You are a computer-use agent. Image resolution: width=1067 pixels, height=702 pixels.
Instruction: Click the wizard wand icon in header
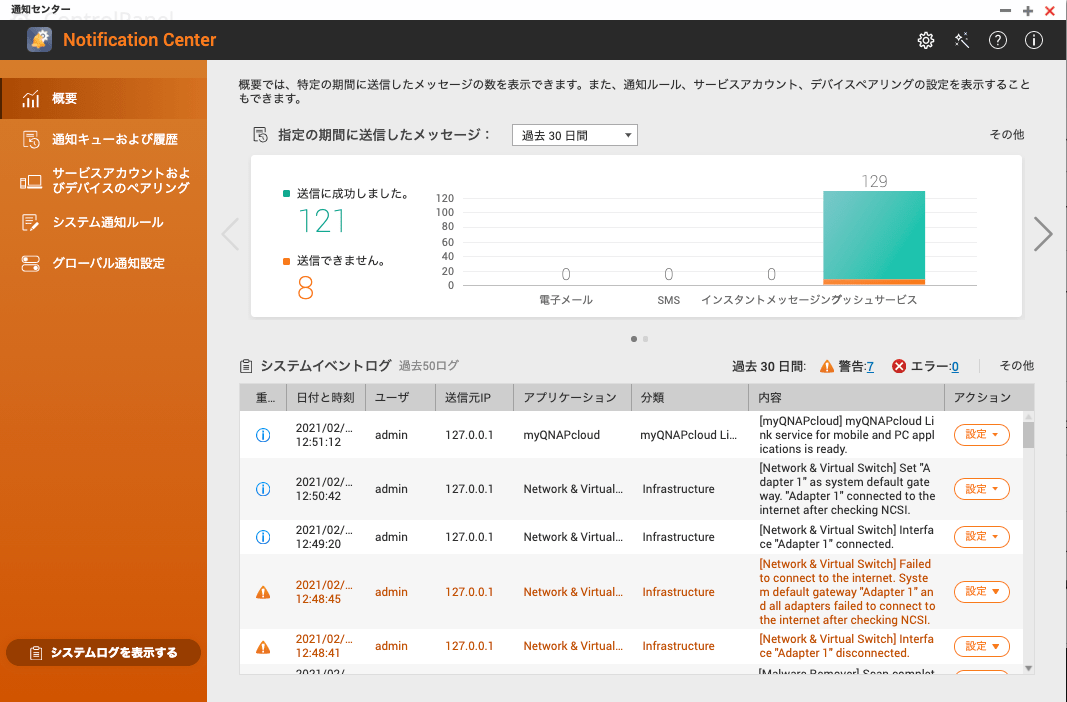click(x=962, y=40)
